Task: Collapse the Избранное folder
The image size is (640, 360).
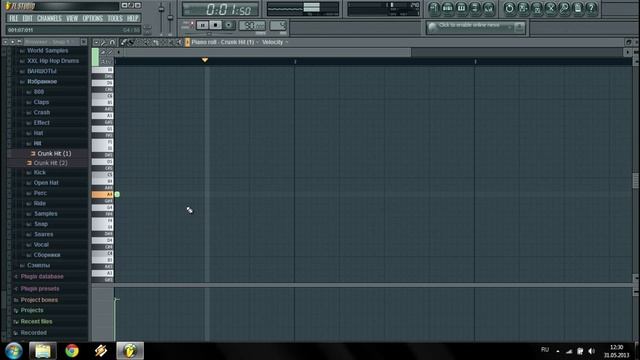Action: [x=42, y=82]
